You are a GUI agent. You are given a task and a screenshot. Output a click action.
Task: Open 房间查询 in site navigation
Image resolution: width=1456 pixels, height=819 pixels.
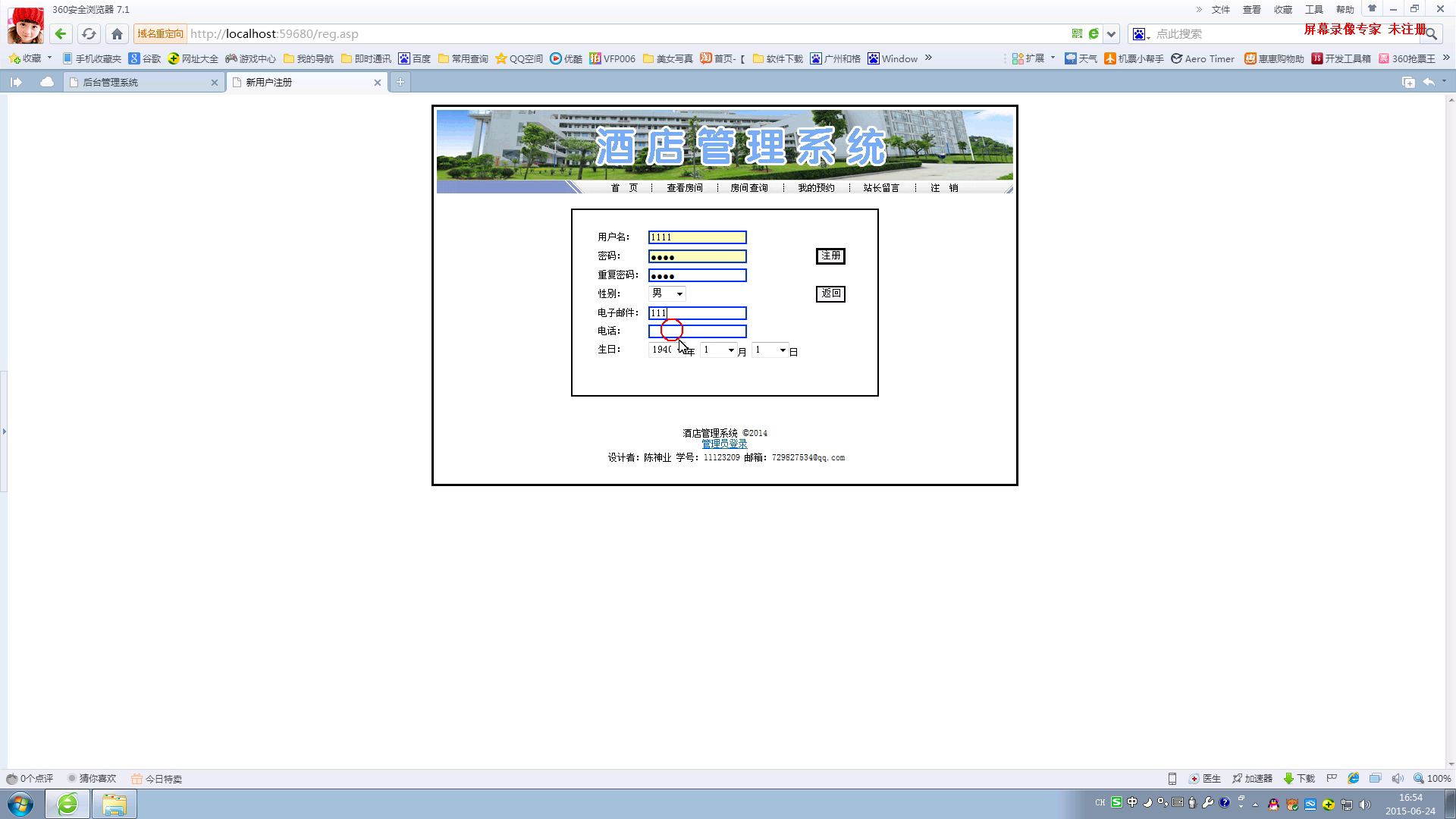pos(749,188)
